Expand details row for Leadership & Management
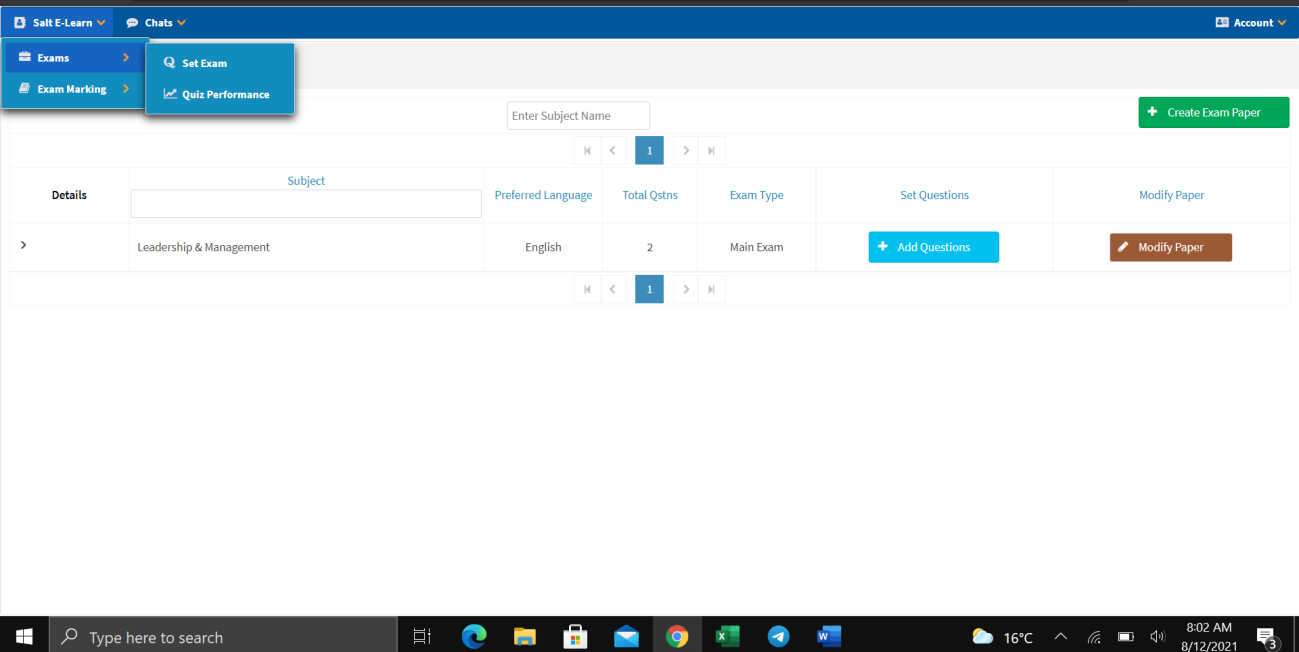 [x=23, y=245]
